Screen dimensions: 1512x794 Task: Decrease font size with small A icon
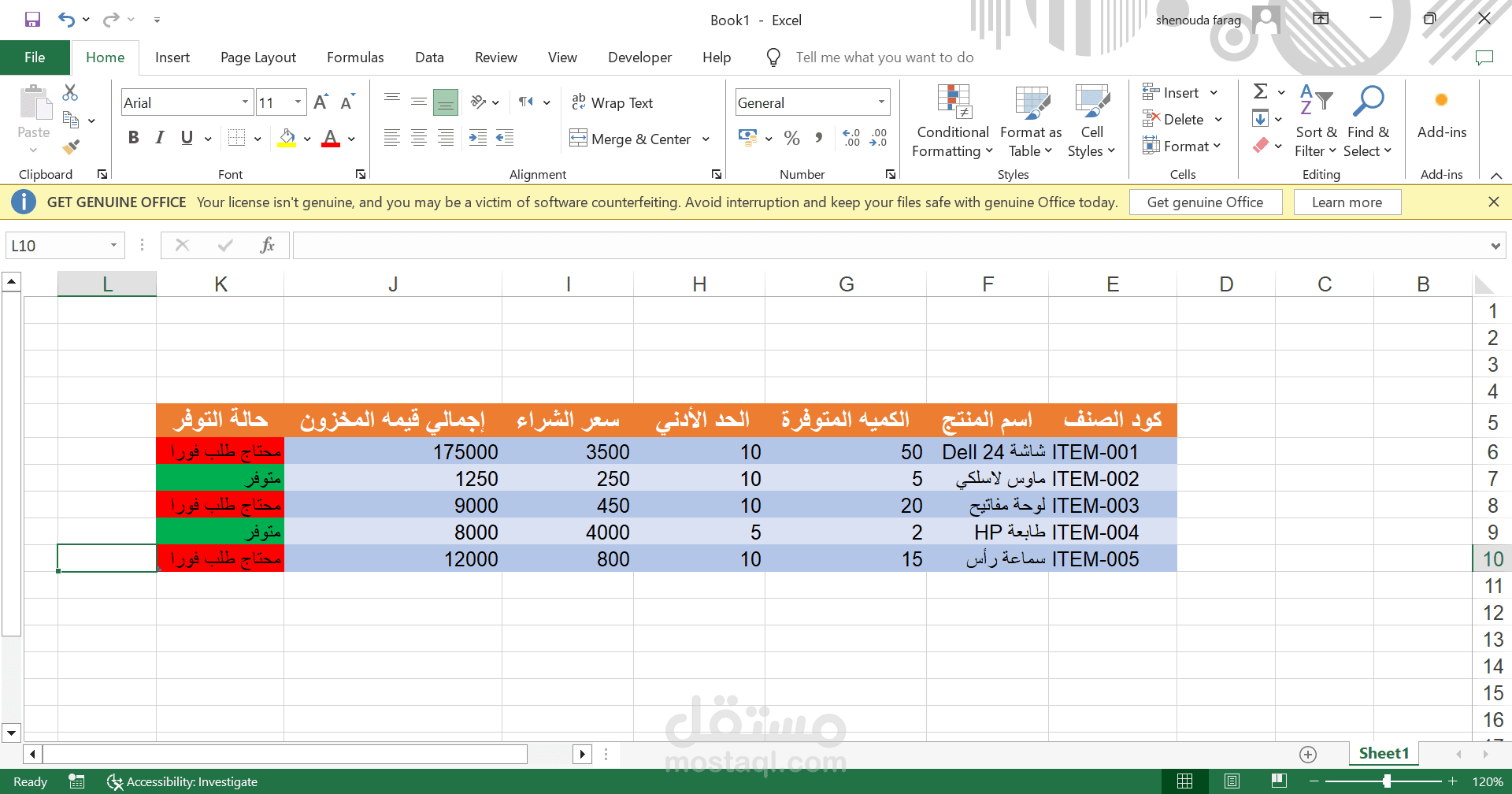pyautogui.click(x=347, y=102)
